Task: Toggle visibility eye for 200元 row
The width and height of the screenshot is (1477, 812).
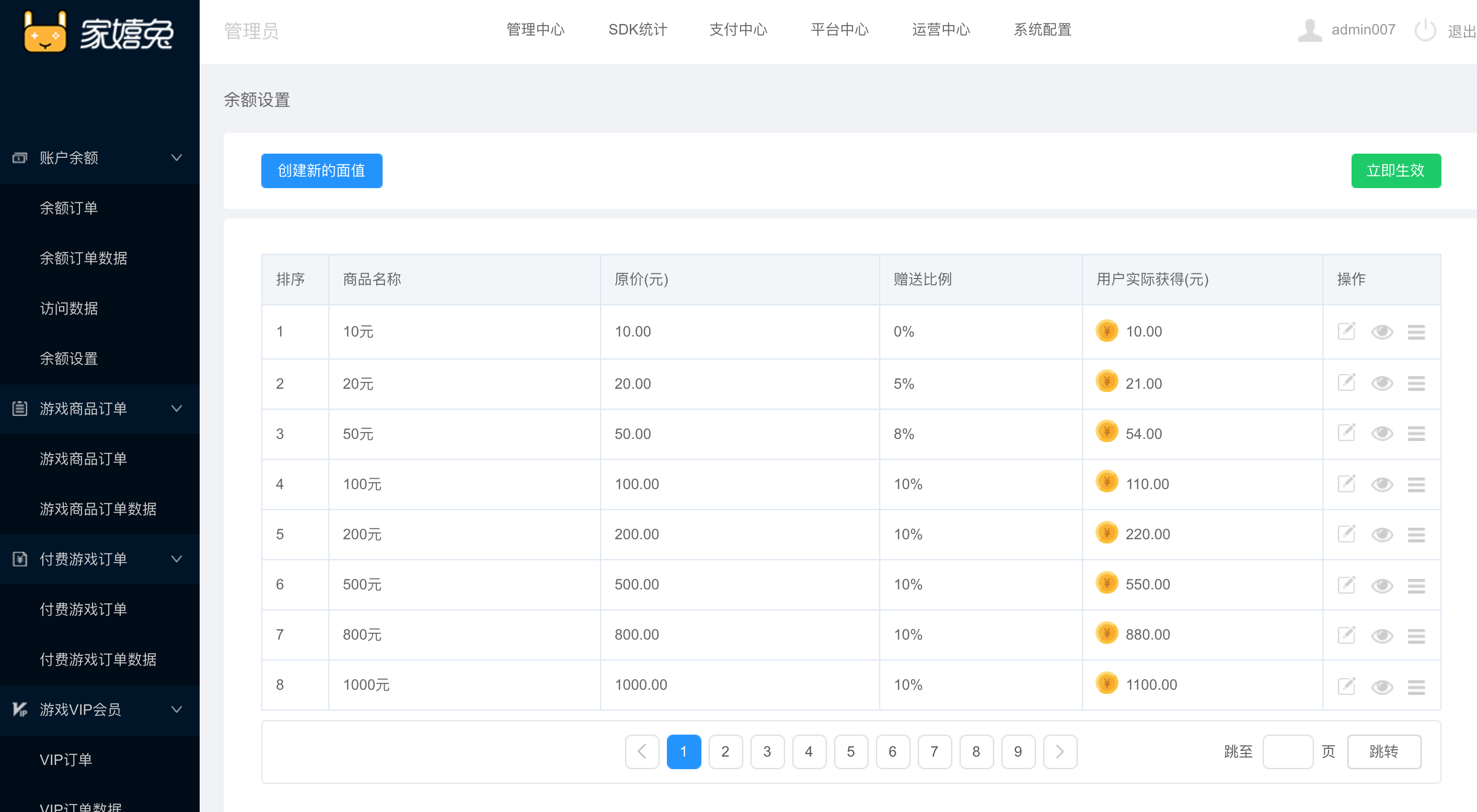Action: (x=1382, y=535)
